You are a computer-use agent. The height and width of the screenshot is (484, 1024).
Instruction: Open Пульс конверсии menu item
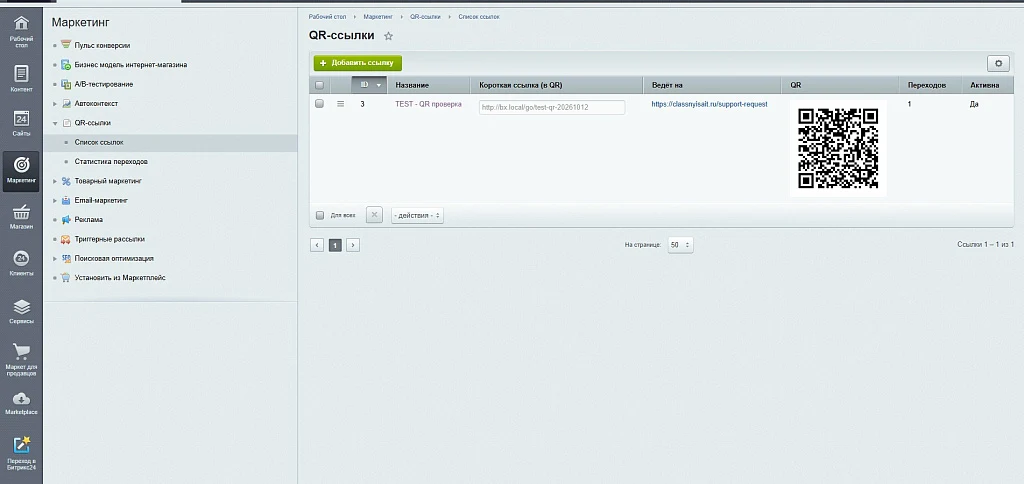103,45
